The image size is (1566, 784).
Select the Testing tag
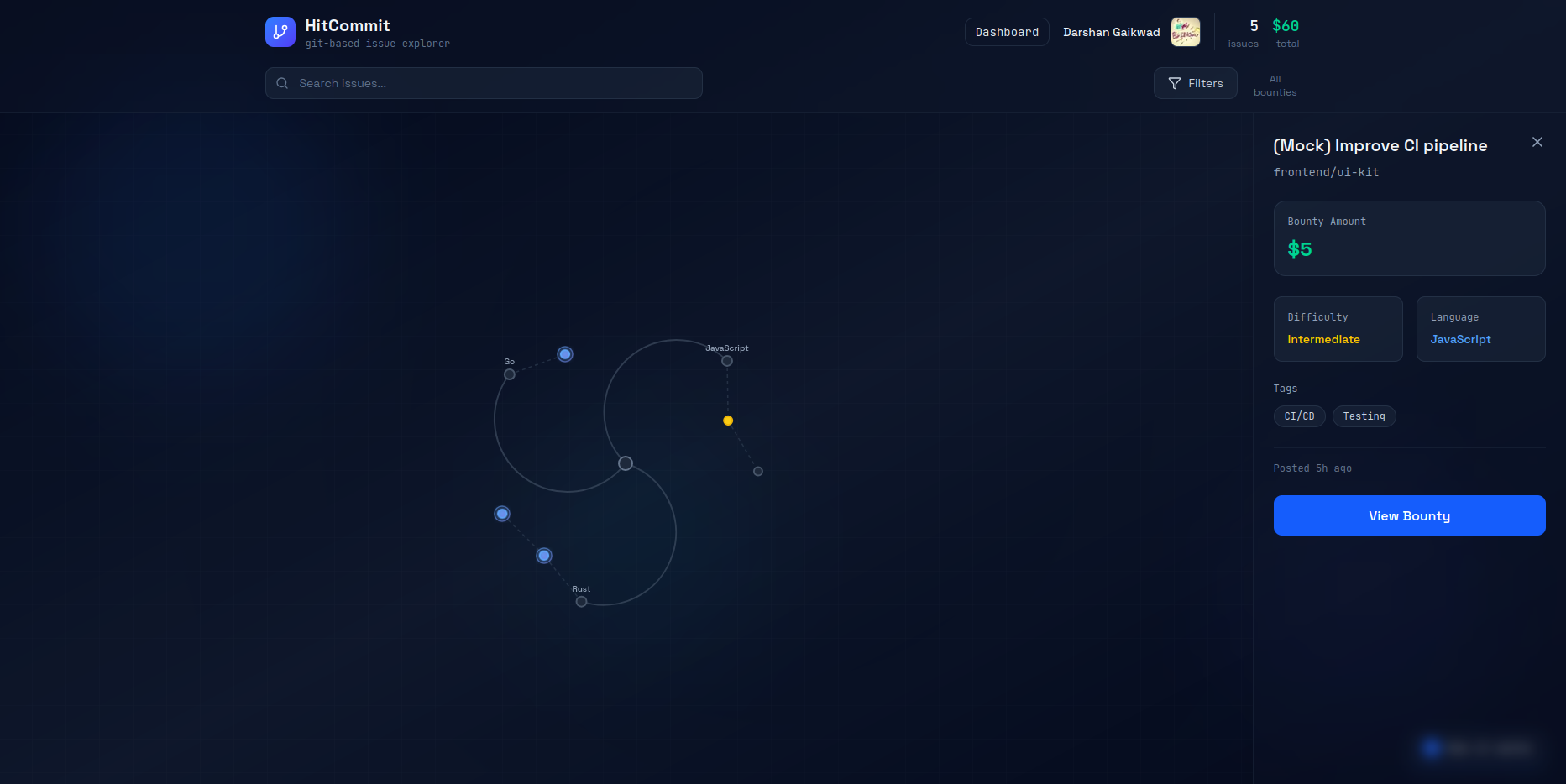click(1364, 416)
